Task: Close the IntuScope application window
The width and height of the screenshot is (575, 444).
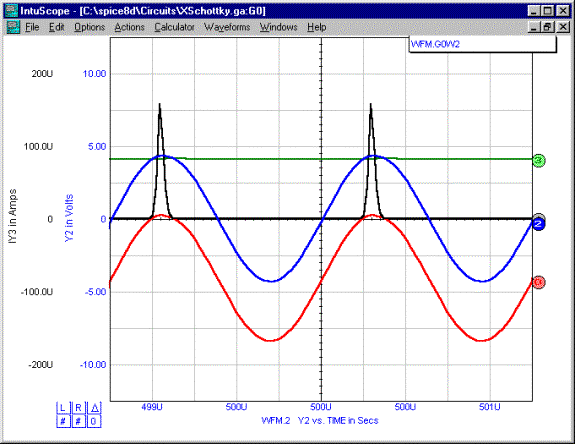Action: 563,11
